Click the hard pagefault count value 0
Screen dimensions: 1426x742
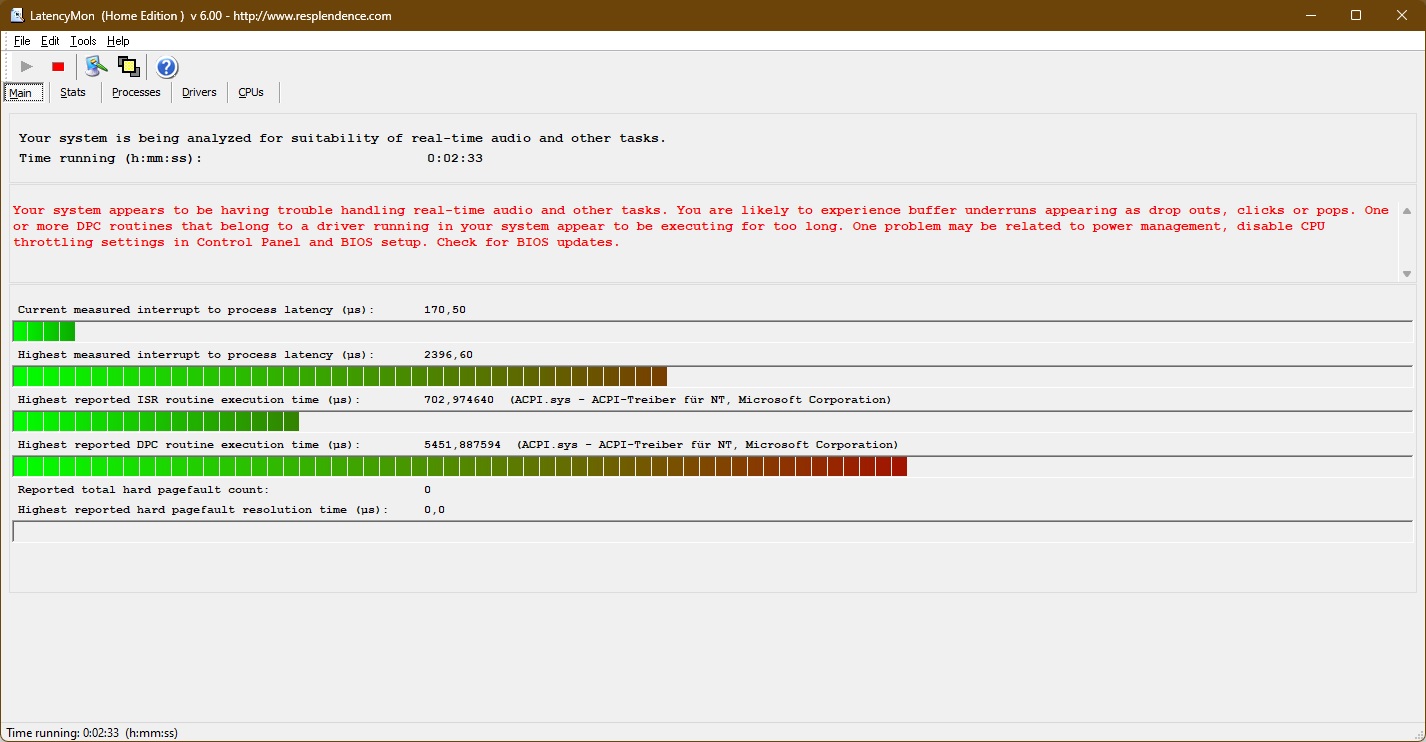[x=427, y=490]
